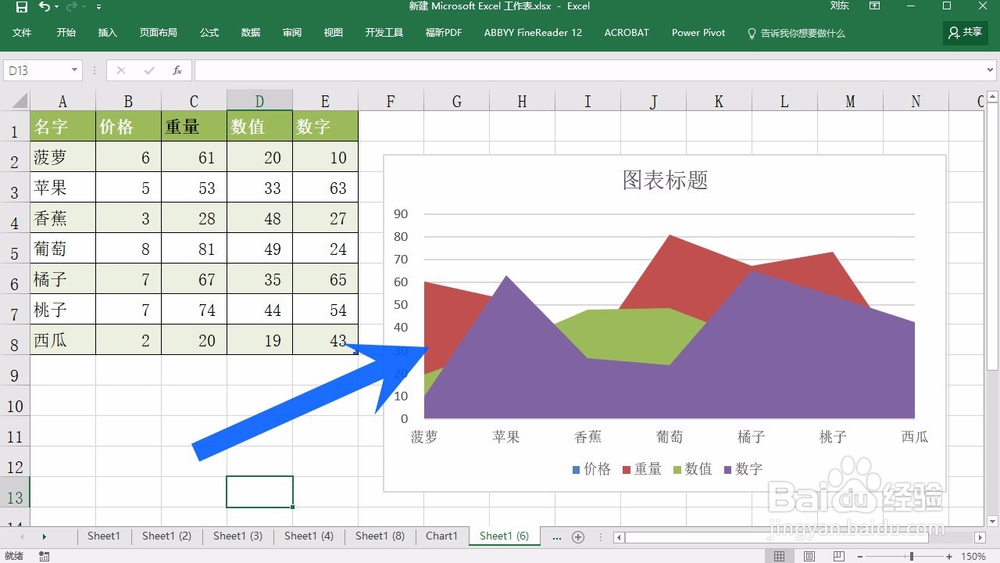The width and height of the screenshot is (1000, 563).
Task: Click cell with value 65
Action: pos(325,279)
